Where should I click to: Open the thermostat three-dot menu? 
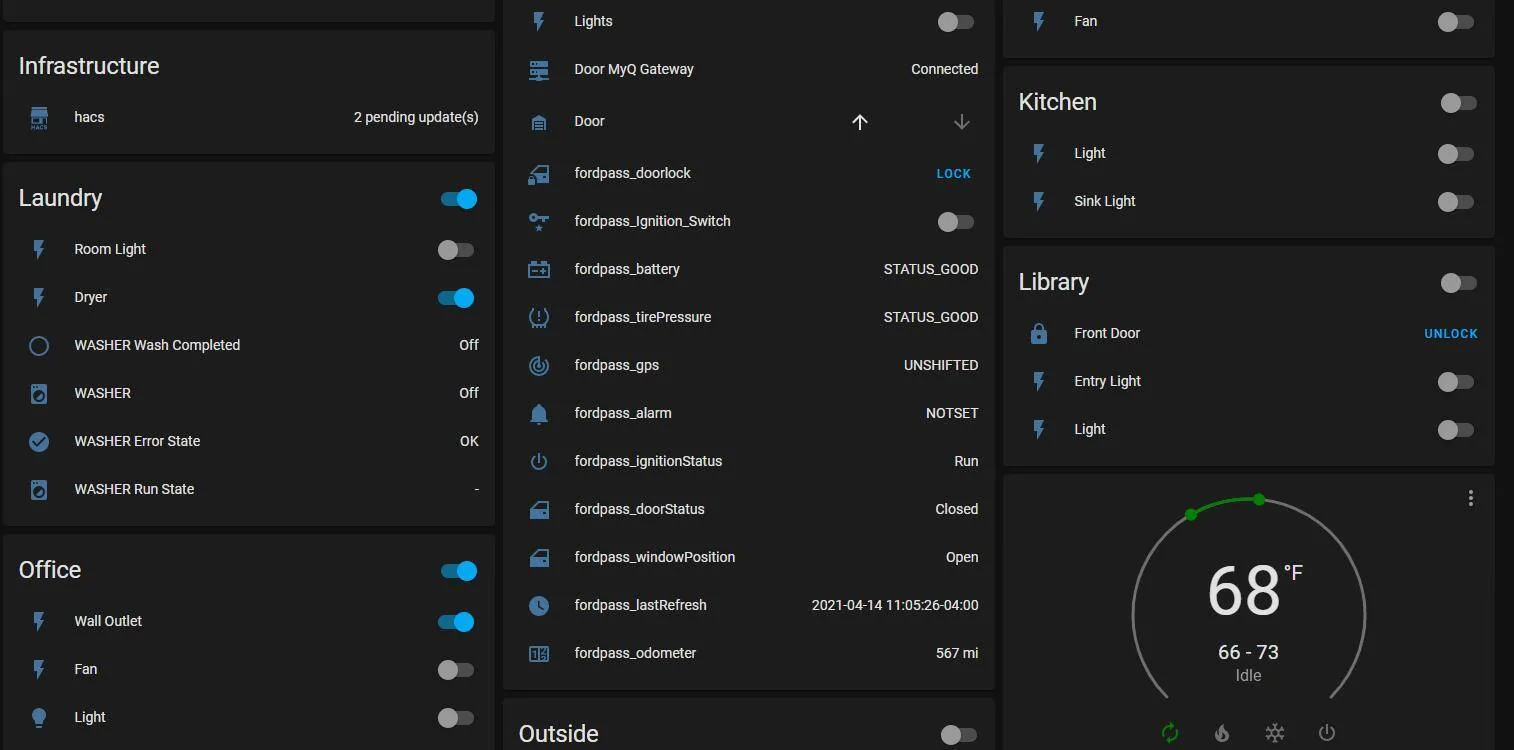point(1470,498)
